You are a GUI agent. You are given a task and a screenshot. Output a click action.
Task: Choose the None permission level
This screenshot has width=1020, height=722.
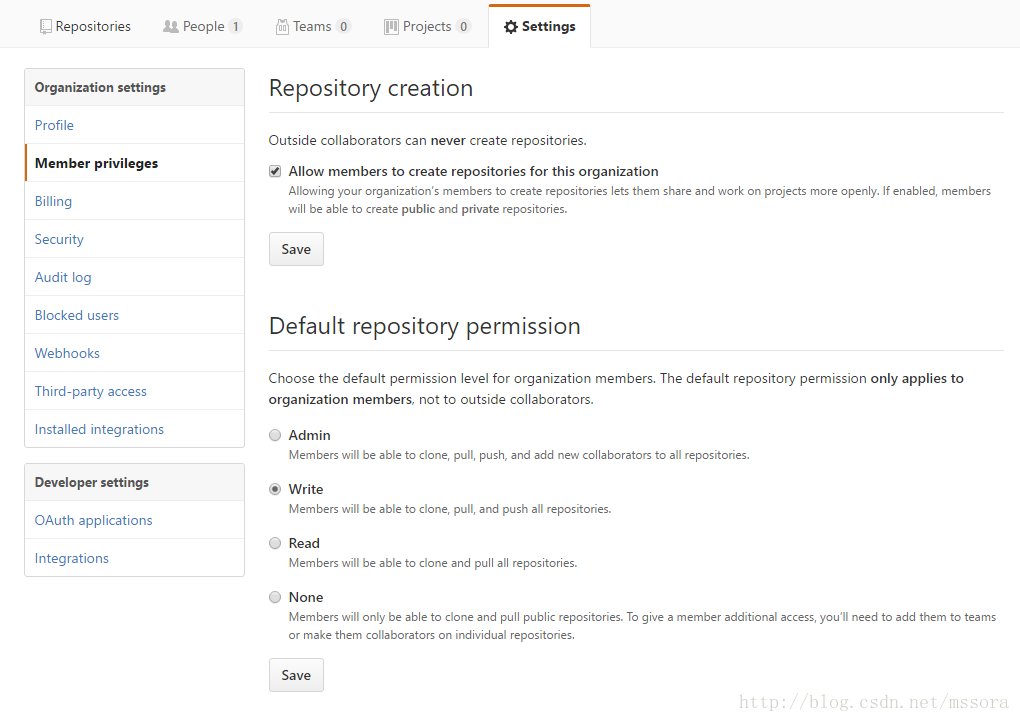(x=275, y=596)
